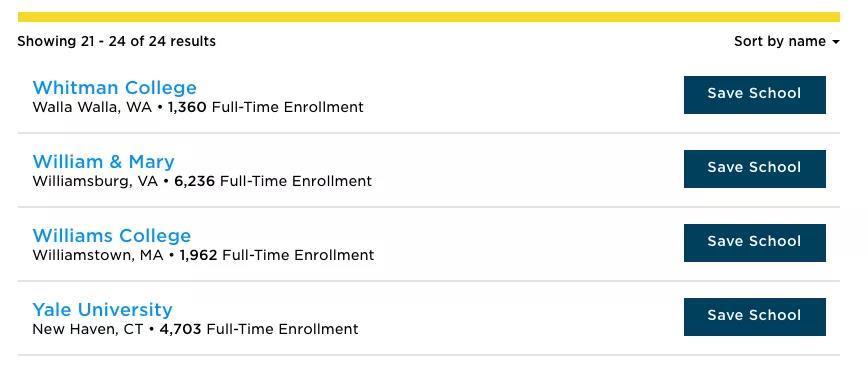The width and height of the screenshot is (868, 374).
Task: Click the 1,360 enrollment figure
Action: click(187, 107)
